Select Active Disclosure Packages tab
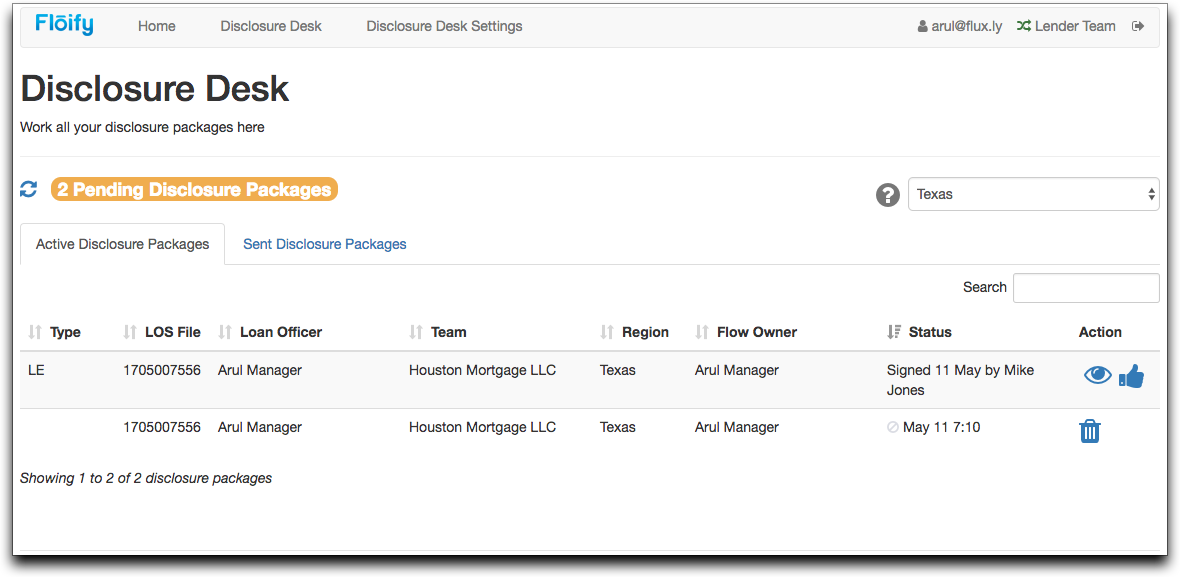Screen dimensions: 1180x577 (x=123, y=244)
